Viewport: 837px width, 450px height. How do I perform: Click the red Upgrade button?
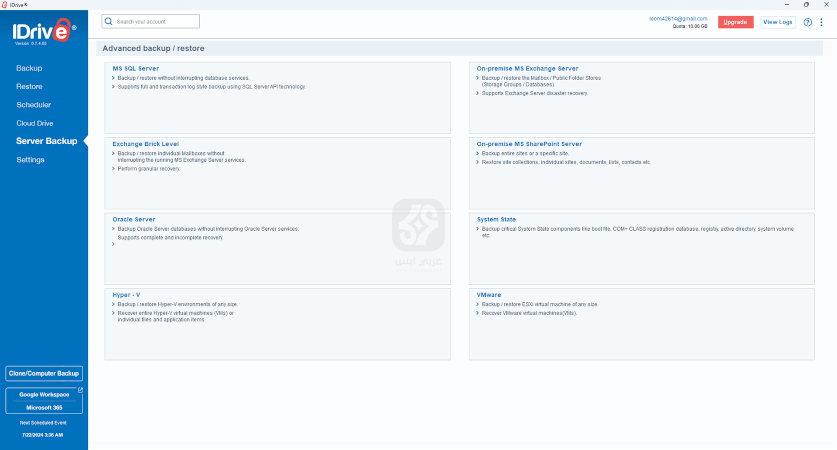735,22
